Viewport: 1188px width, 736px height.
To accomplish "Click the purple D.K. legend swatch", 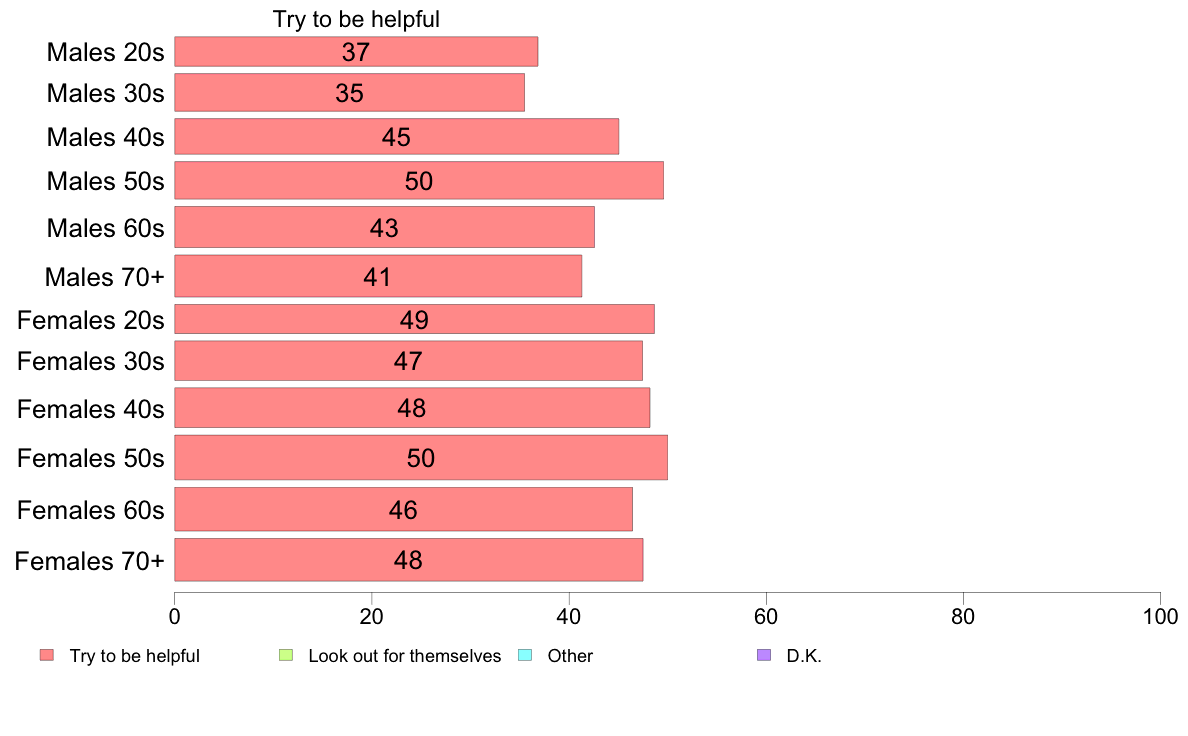I will coord(764,655).
